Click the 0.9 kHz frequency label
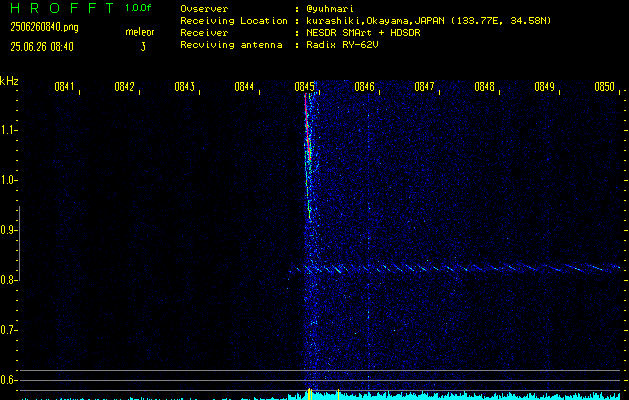629x400 pixels. point(7,230)
